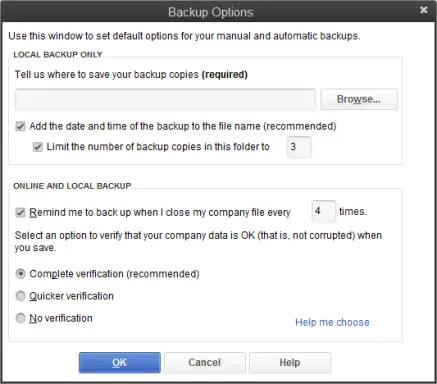The image size is (437, 384).
Task: Open the Help me choose link
Action: coord(332,322)
